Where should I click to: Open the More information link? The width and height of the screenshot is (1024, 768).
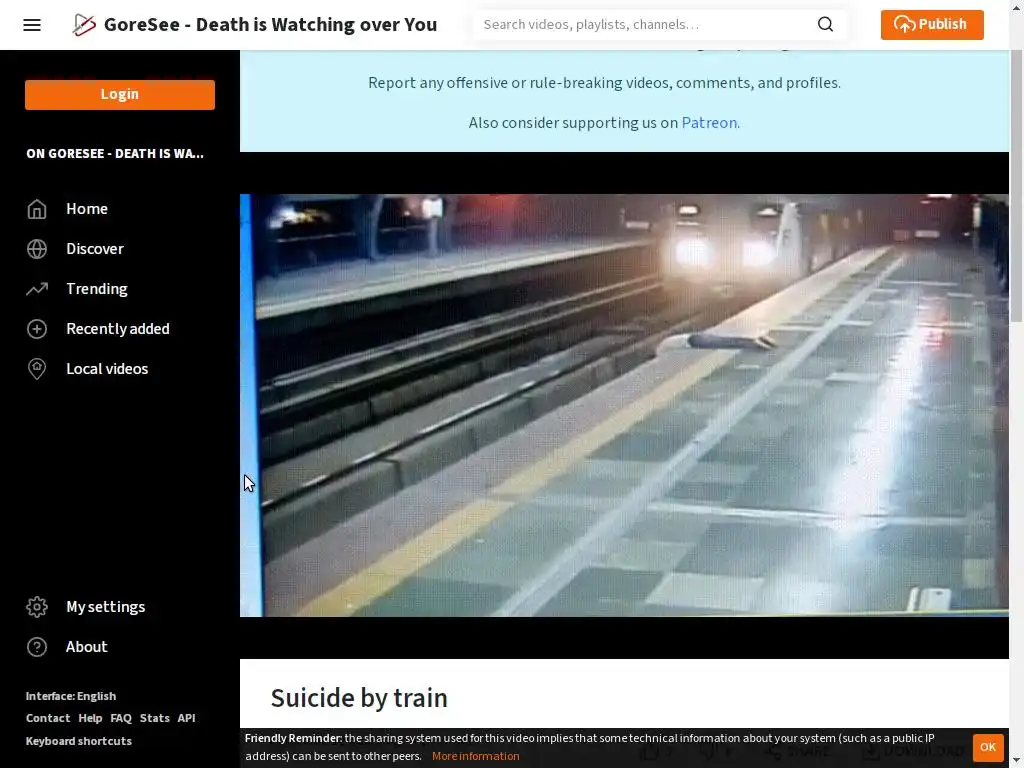pyautogui.click(x=475, y=756)
